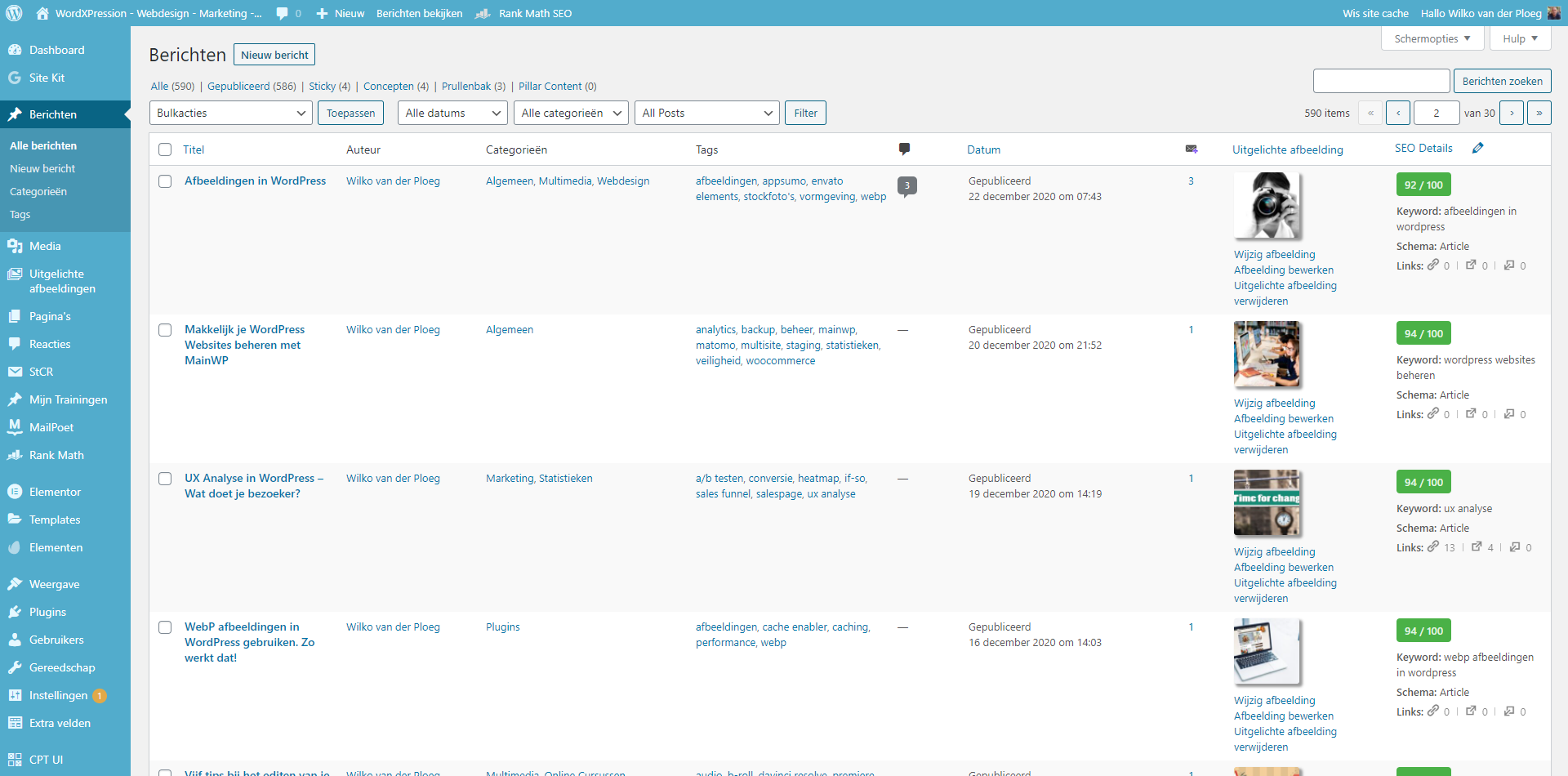Click the Templates folder icon
The height and width of the screenshot is (776, 1568).
pos(15,520)
